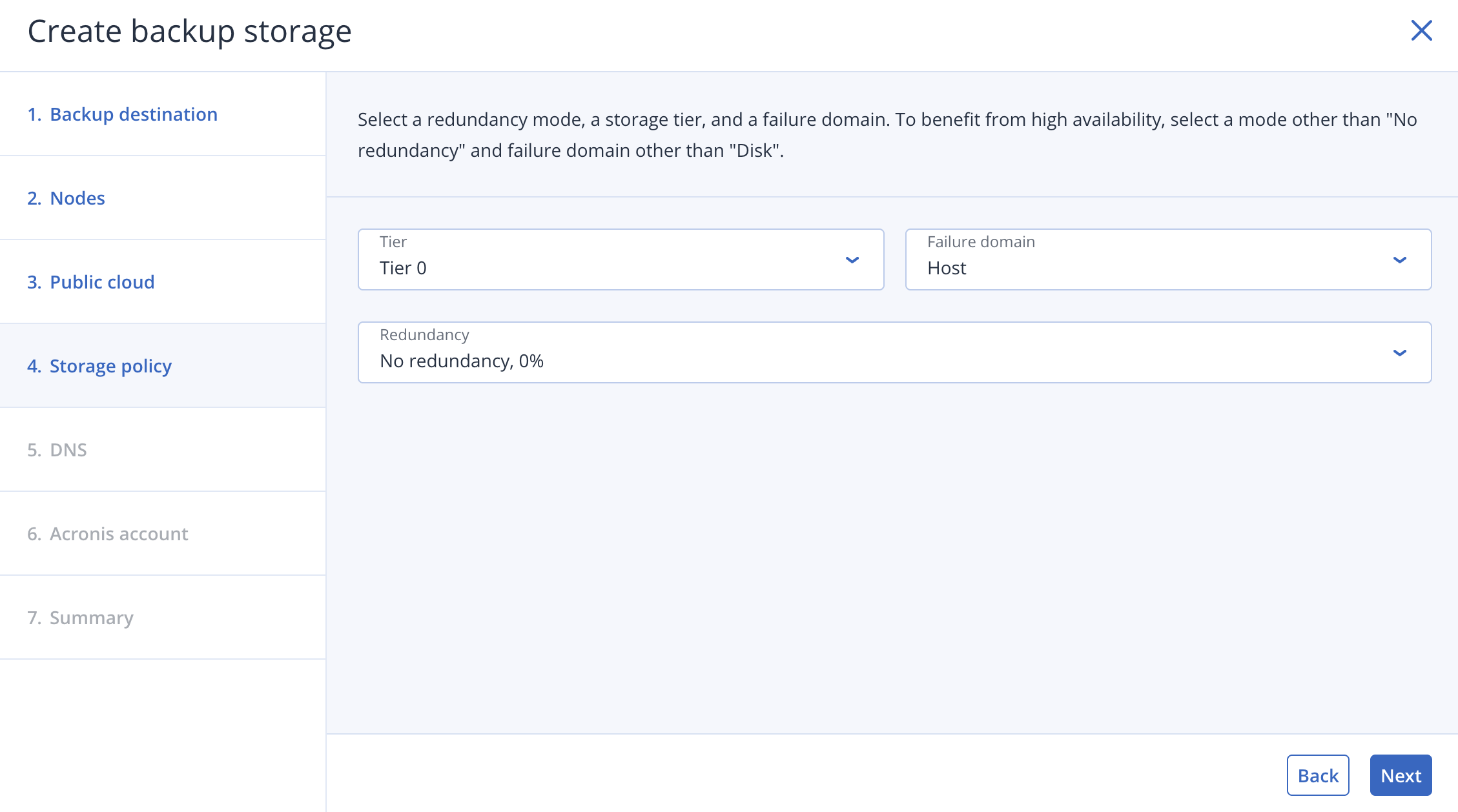Click the Tier dropdown chevron arrow

click(852, 260)
